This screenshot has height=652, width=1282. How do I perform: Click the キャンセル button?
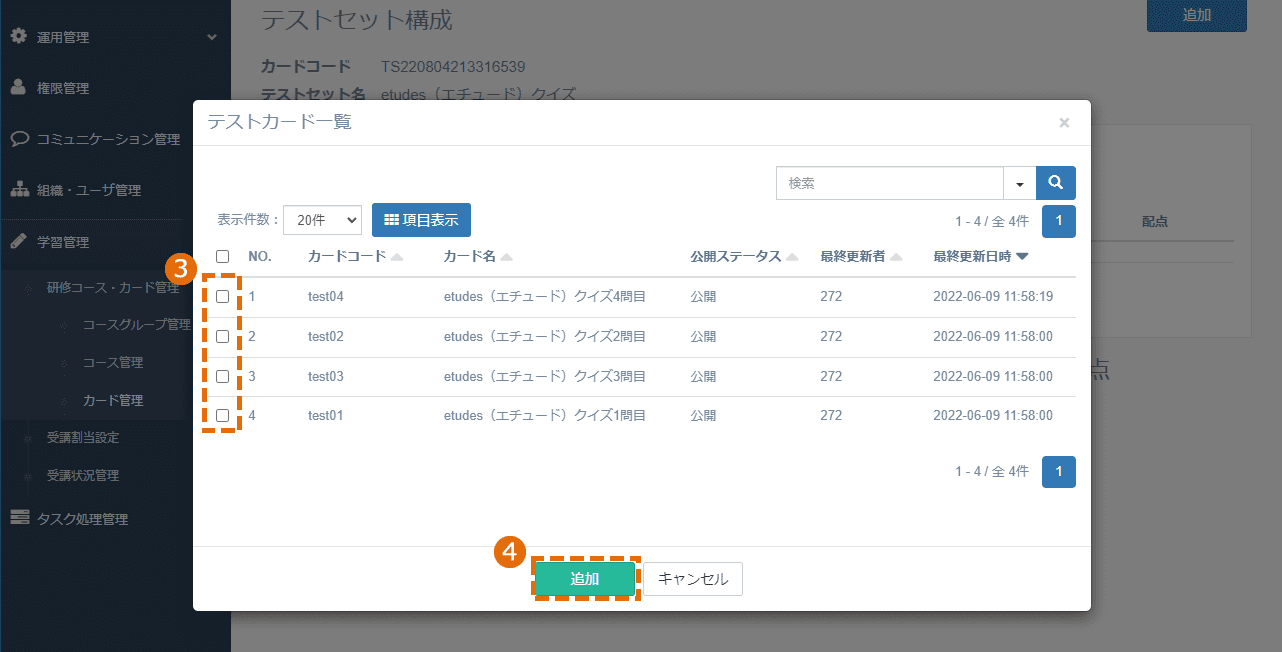pos(693,579)
